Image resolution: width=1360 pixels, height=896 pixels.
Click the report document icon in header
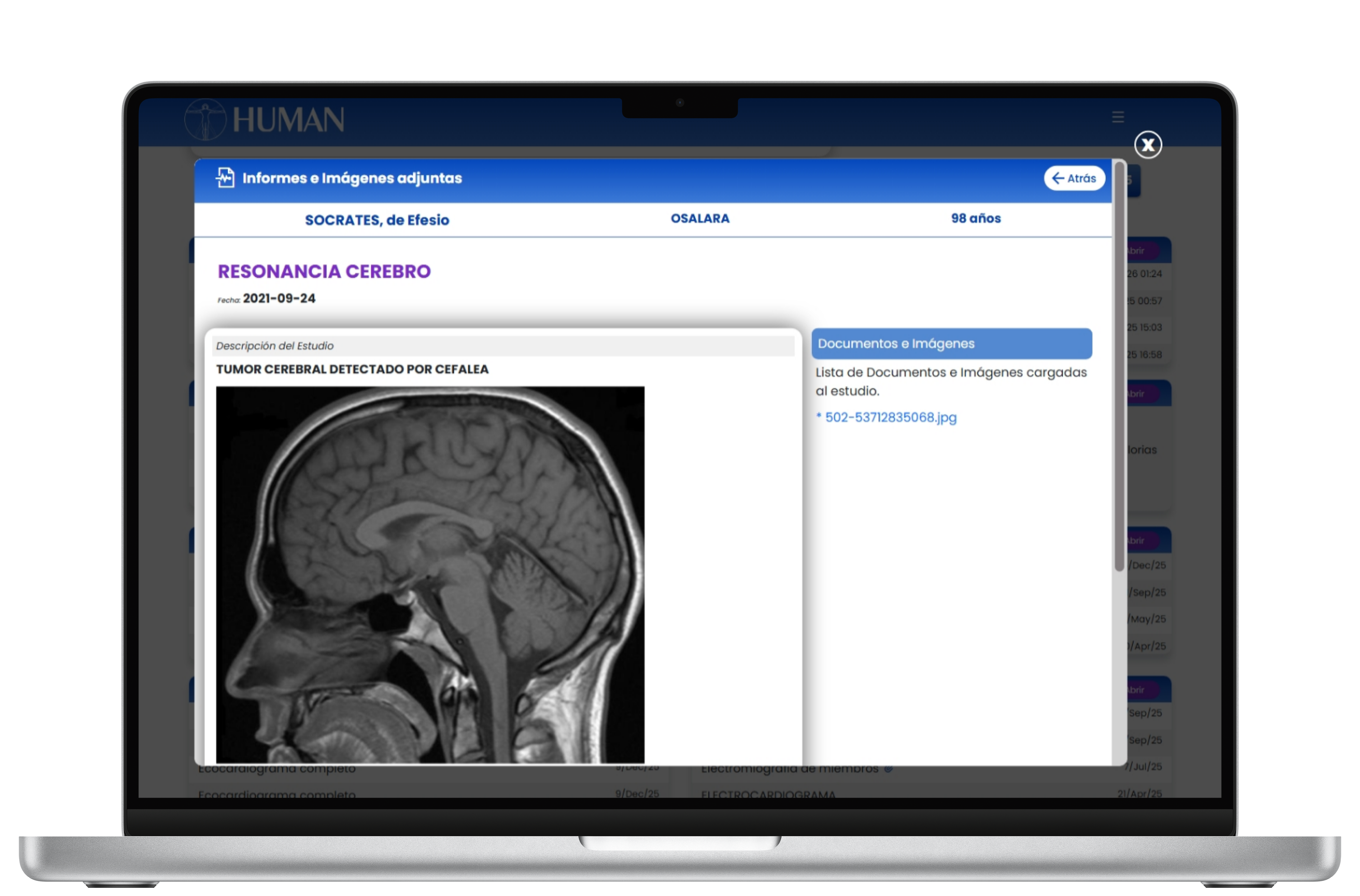(x=225, y=178)
